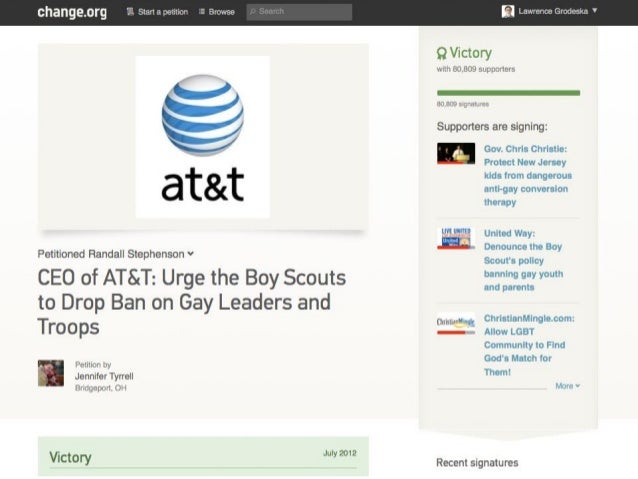Click the Recent signatures heading
This screenshot has width=638, height=479.
477,463
